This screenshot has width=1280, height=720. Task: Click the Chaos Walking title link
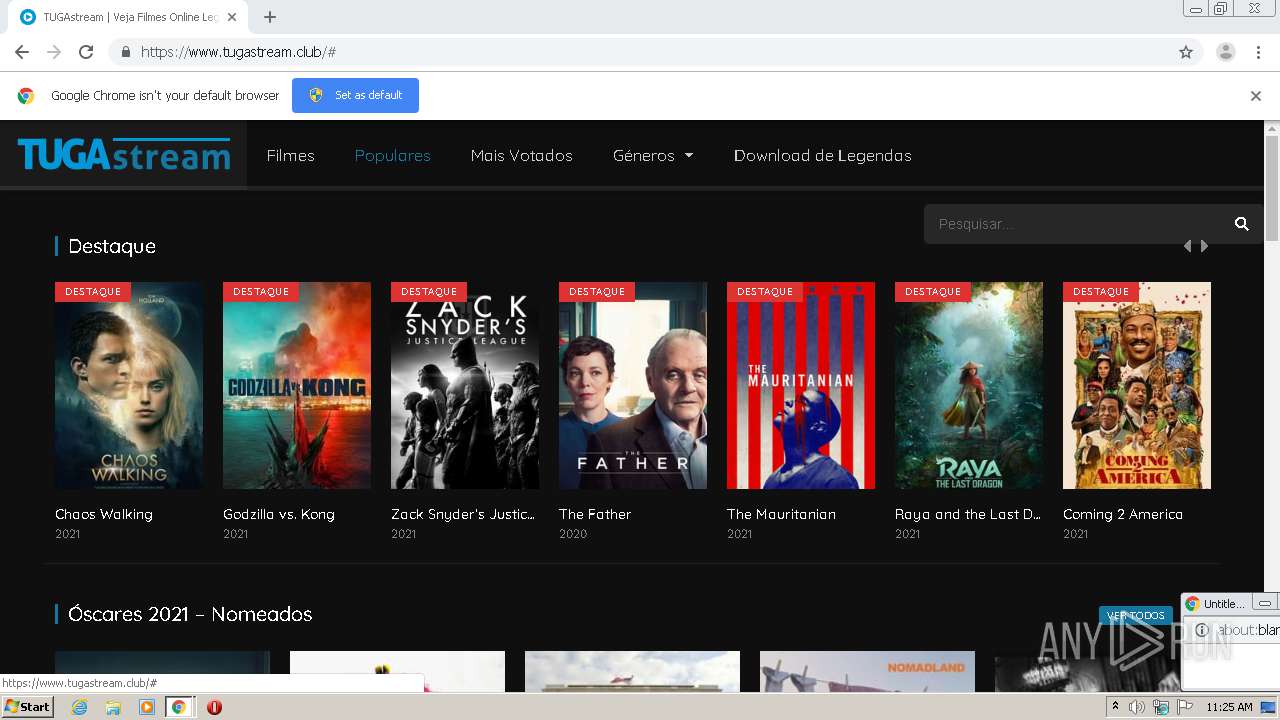104,514
